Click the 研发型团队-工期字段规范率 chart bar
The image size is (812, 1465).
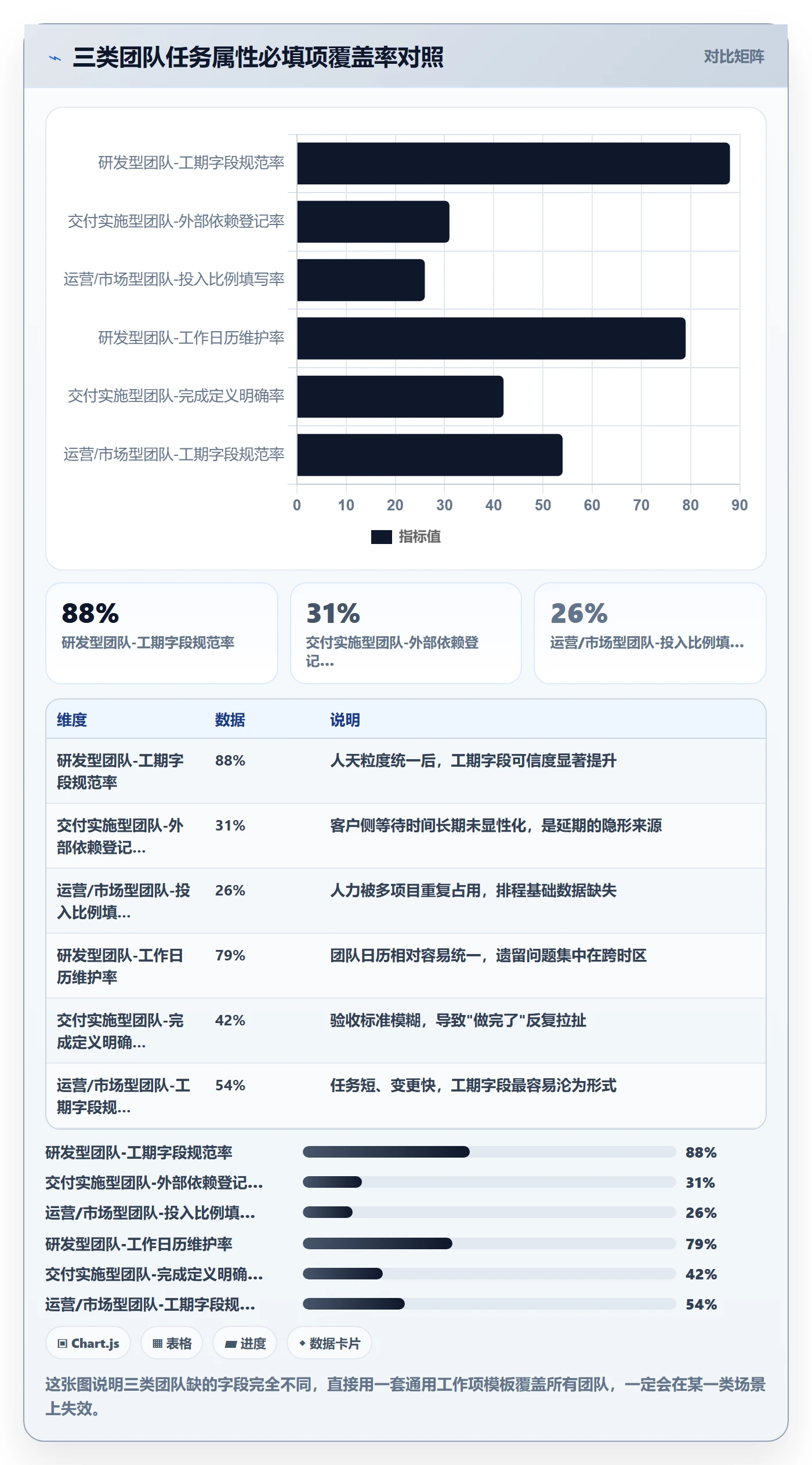point(513,164)
